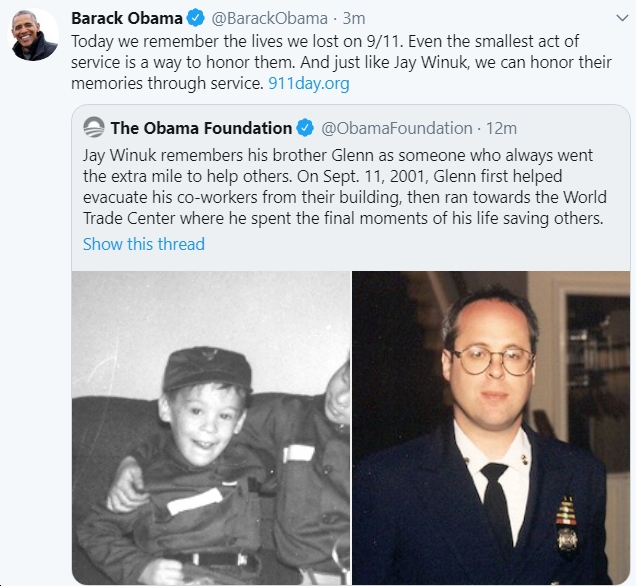This screenshot has height=586, width=636.
Task: Click the child's cap in the left photo
Action: point(207,368)
